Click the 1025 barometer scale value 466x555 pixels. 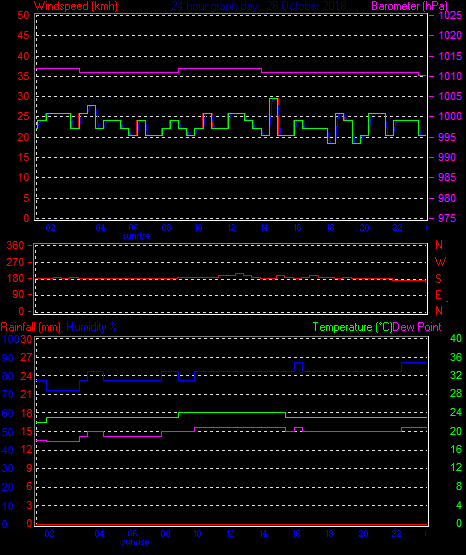450,15
